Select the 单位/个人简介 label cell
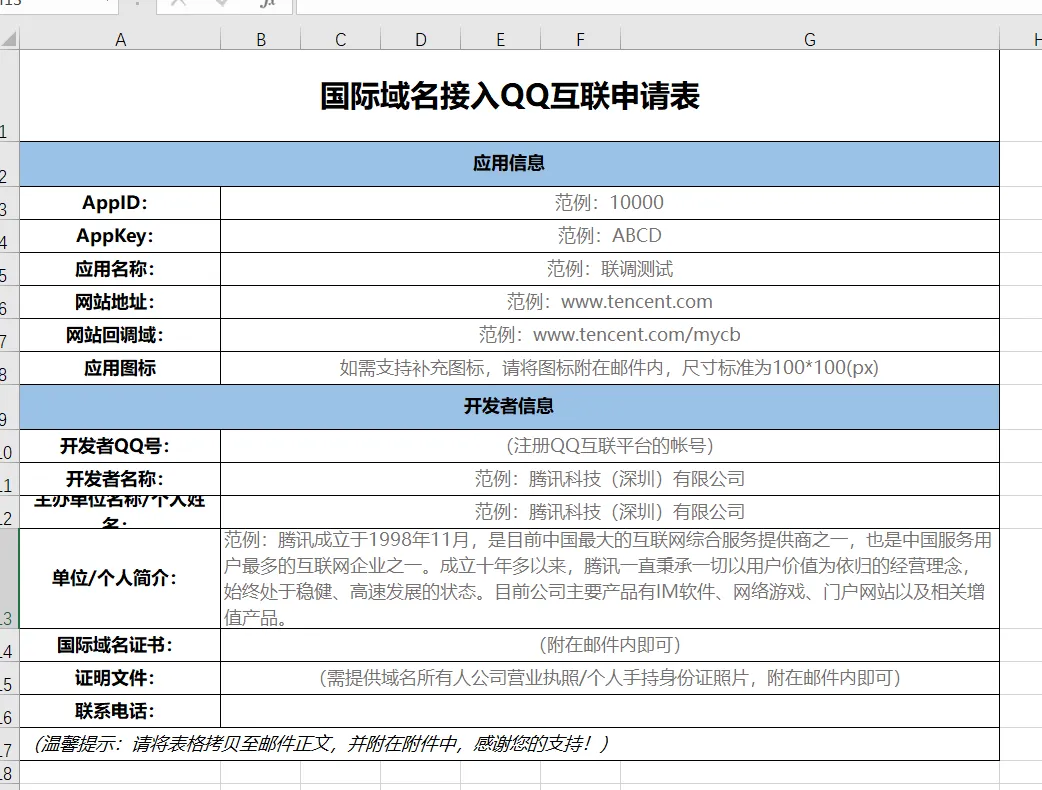Image resolution: width=1042 pixels, height=790 pixels. [120, 578]
